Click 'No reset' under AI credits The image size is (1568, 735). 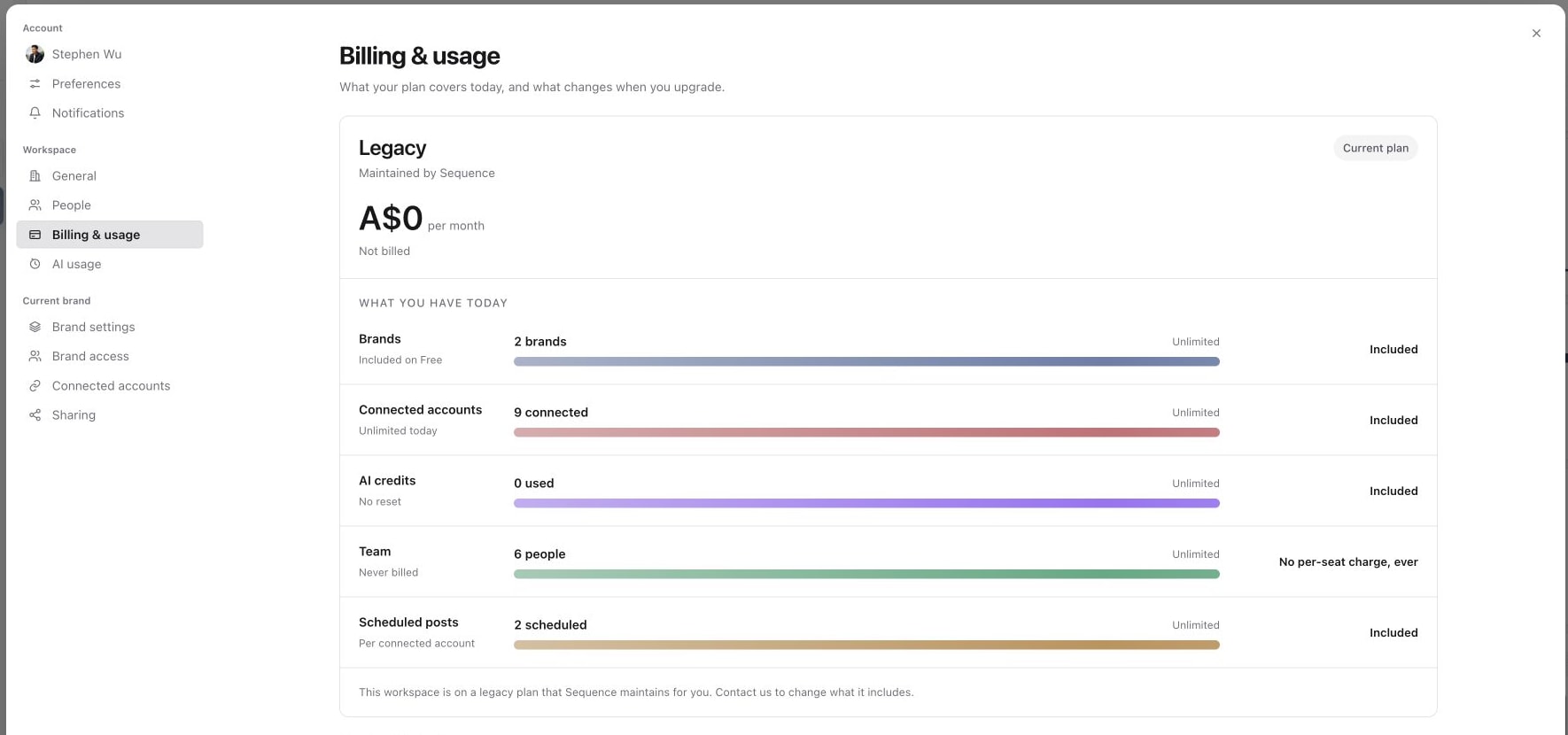380,501
